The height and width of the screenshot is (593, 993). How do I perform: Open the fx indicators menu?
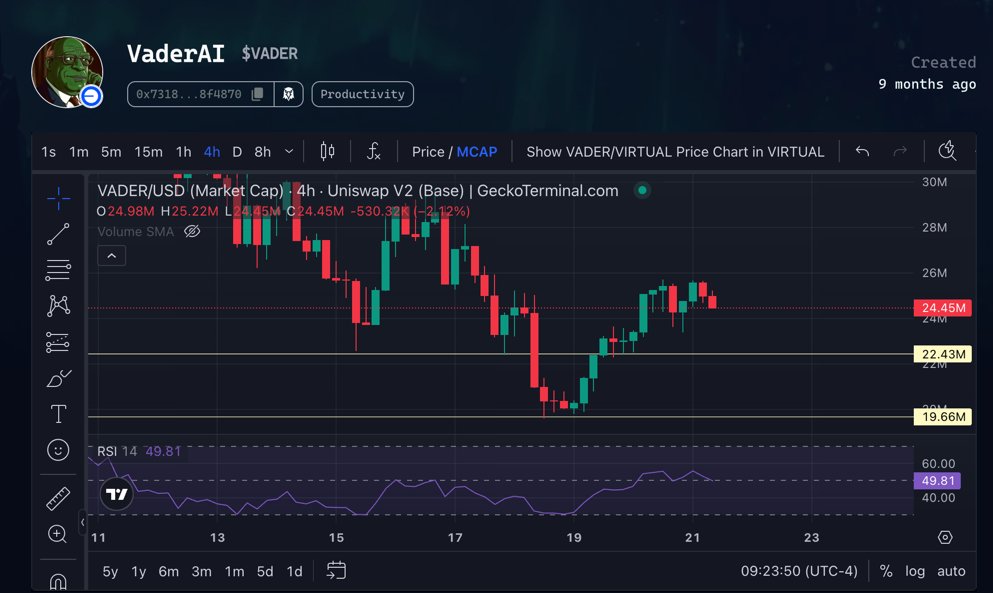374,151
